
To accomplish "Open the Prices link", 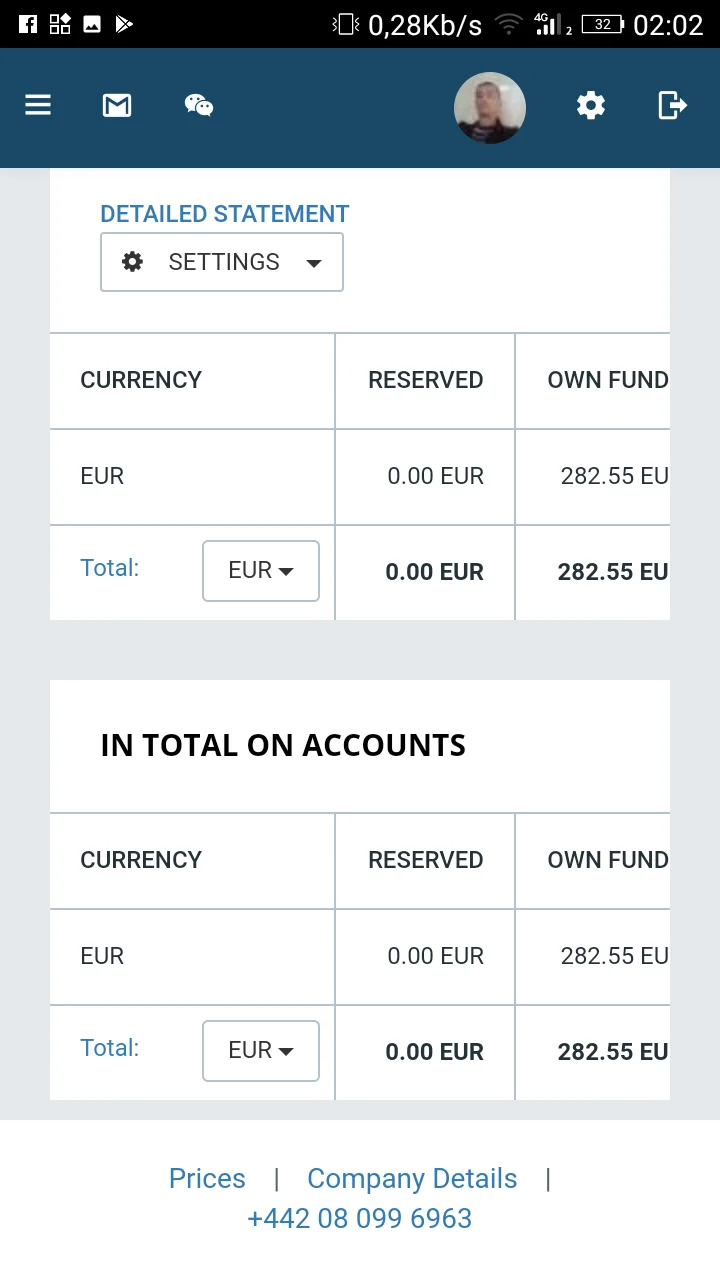I will pyautogui.click(x=207, y=1179).
